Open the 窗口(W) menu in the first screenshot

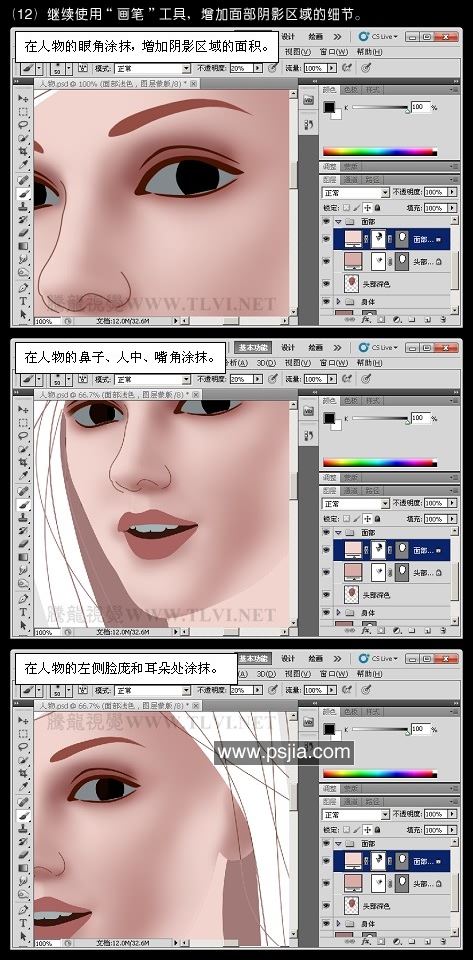coord(333,52)
